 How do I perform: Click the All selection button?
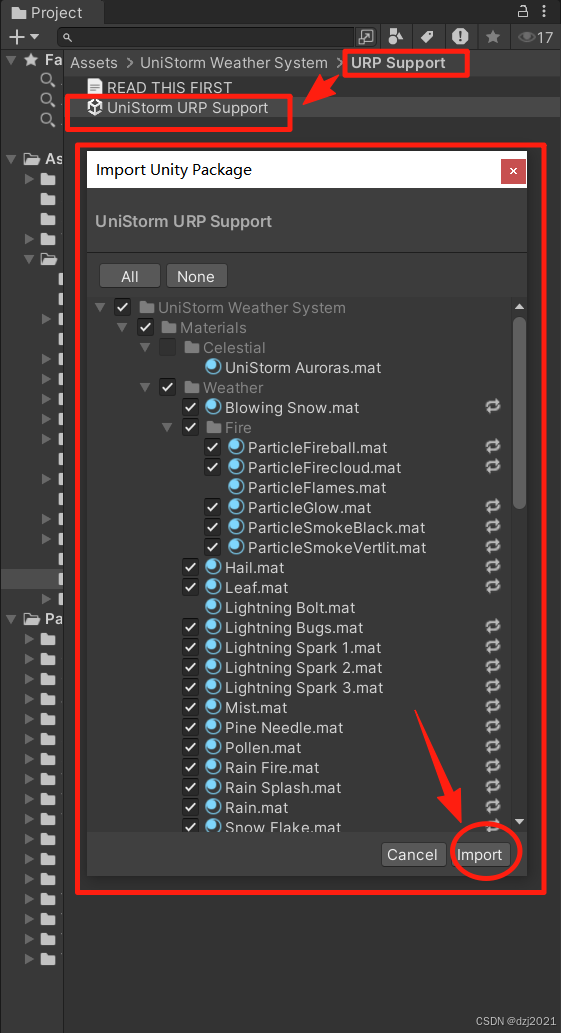130,276
